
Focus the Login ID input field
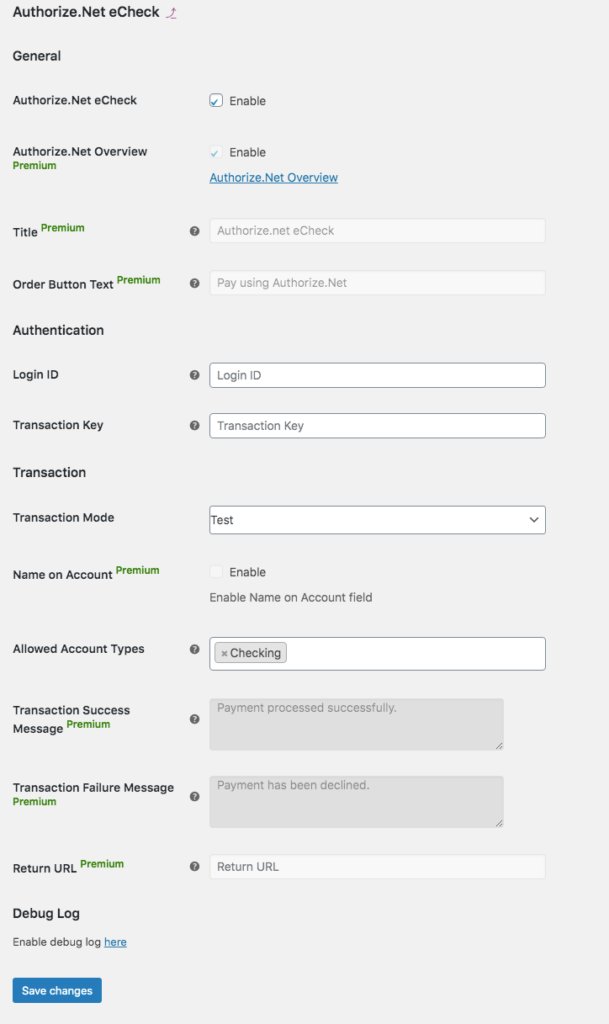[x=377, y=375]
